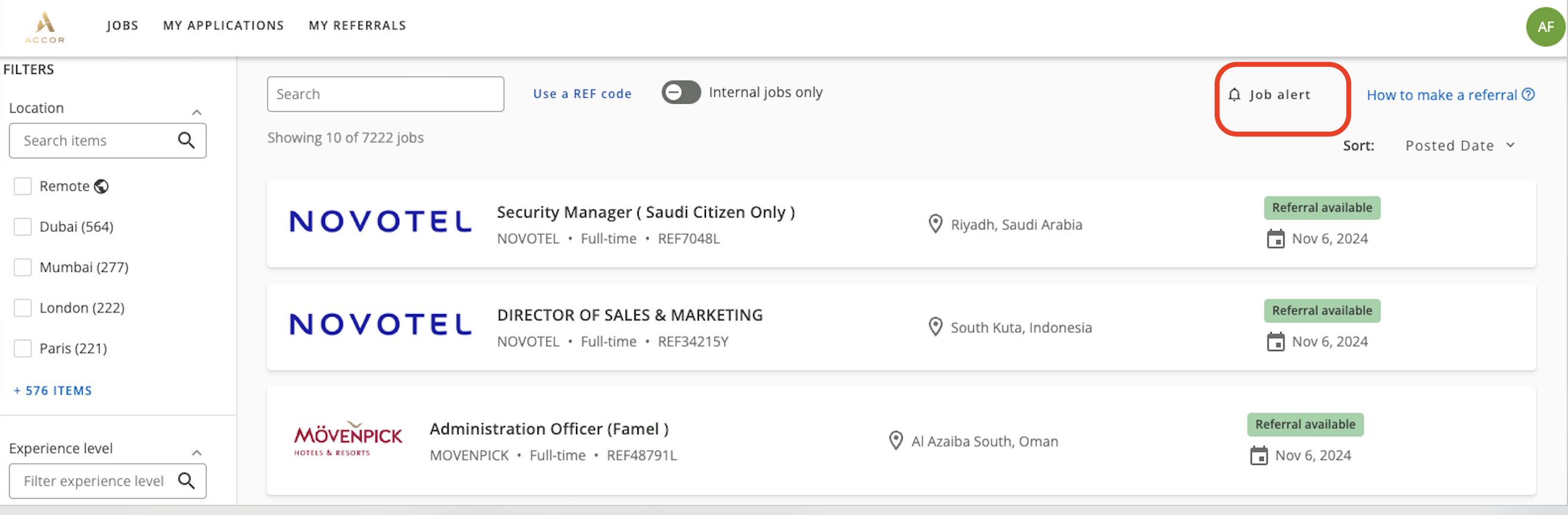Open the JOBS menu
The image size is (1568, 515).
tap(122, 26)
